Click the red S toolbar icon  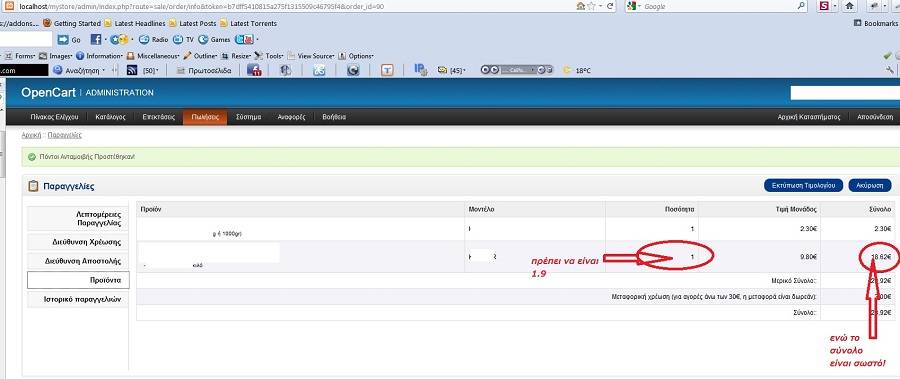(x=824, y=6)
